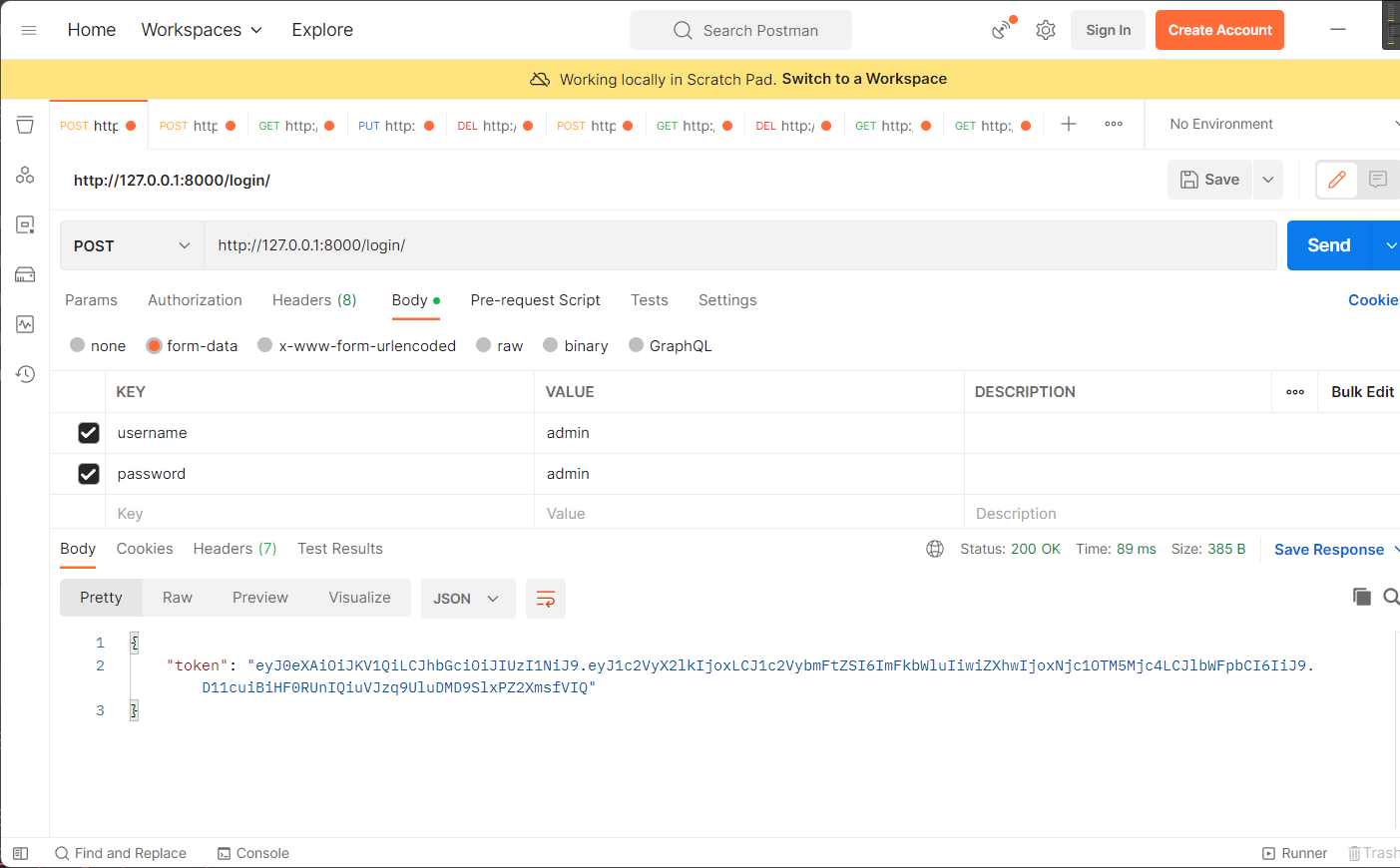
Task: Search inside the response body
Action: [x=1391, y=597]
